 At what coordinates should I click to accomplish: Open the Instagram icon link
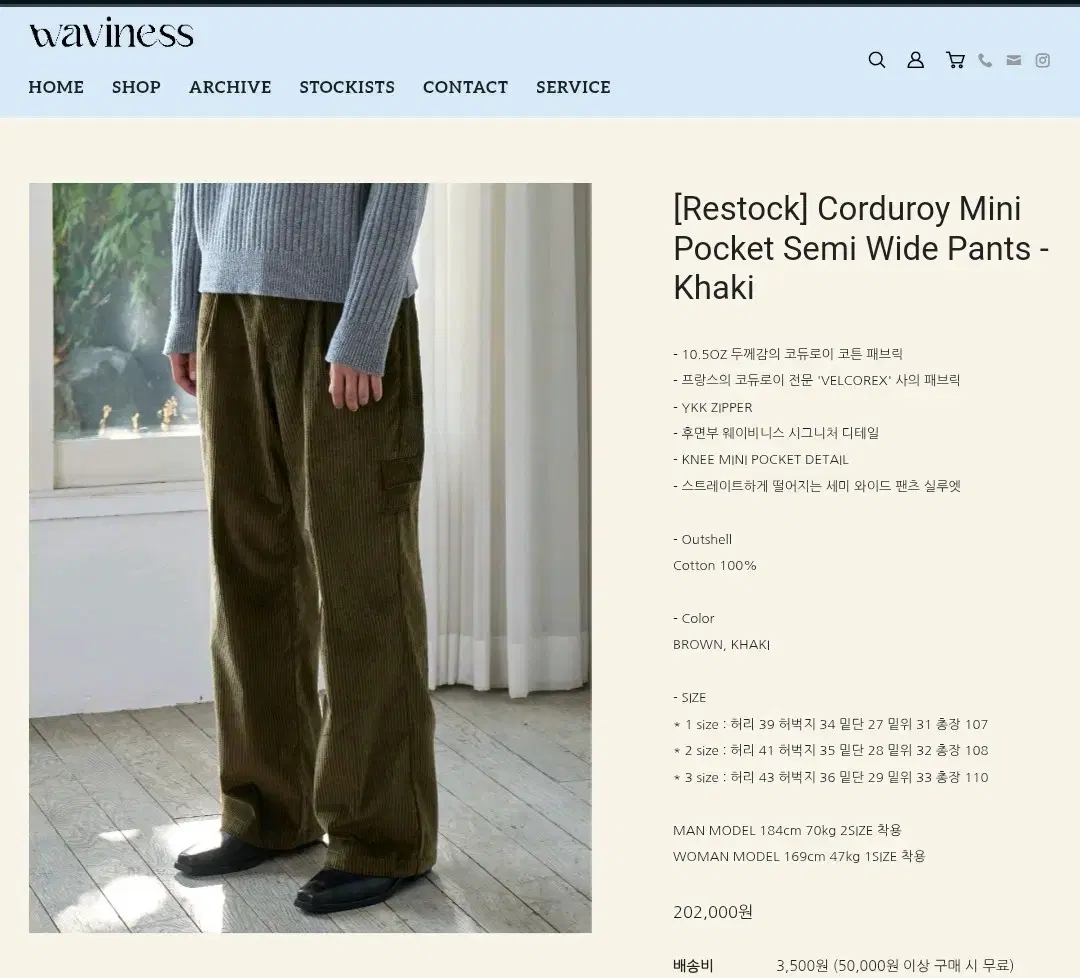click(1043, 61)
